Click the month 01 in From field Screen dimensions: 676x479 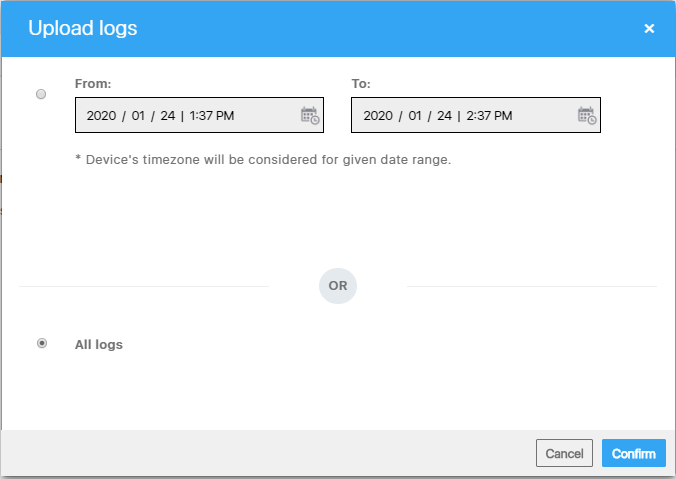click(138, 116)
